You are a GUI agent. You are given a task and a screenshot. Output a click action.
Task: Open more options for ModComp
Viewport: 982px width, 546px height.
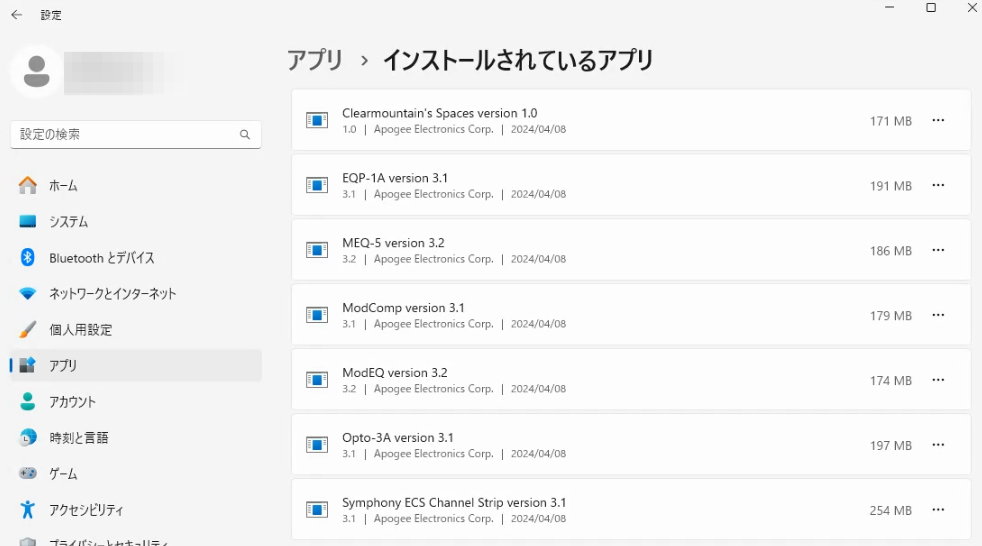[x=938, y=315]
